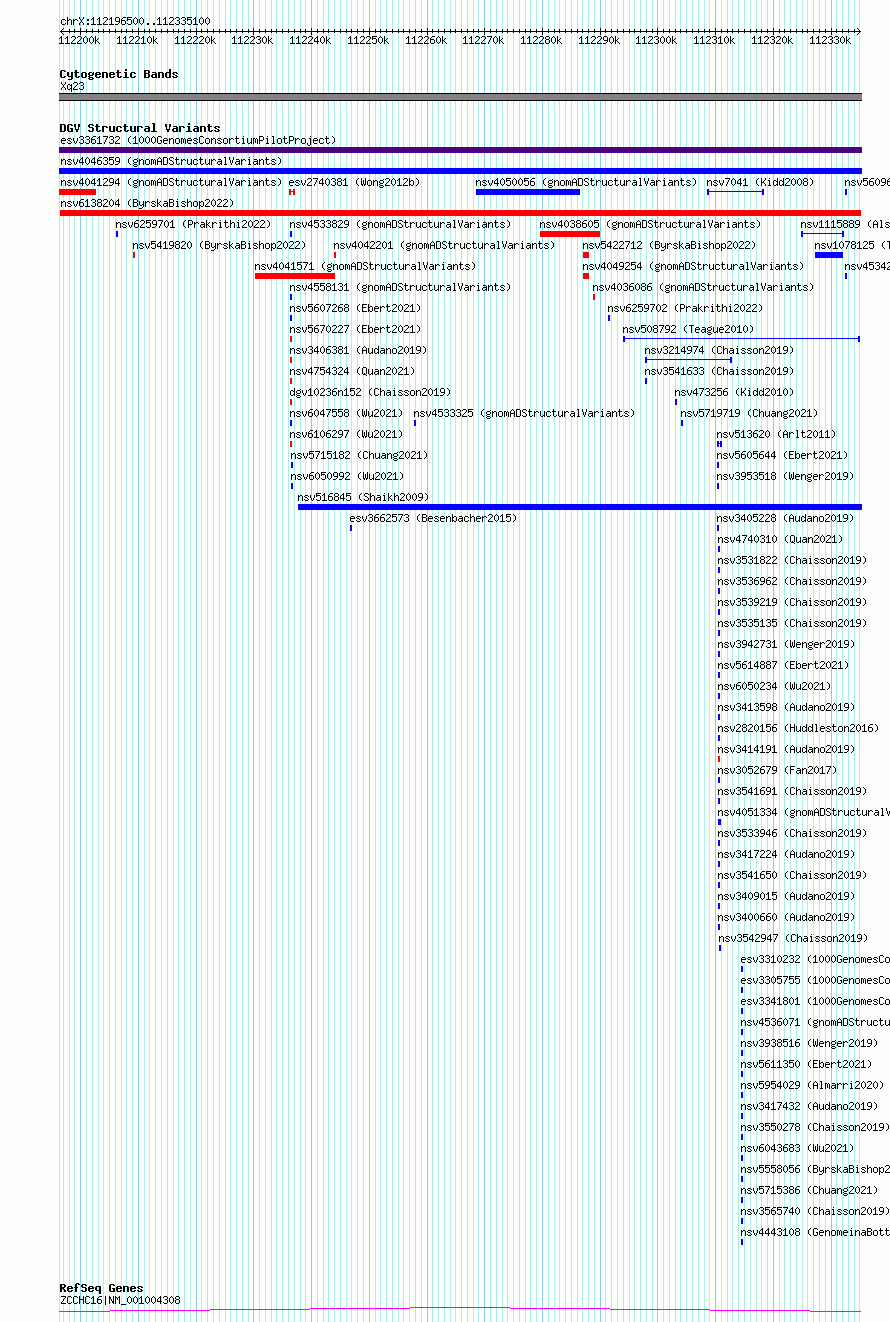
Task: Open nsv4038605 gnomAD variant
Action: coord(650,225)
